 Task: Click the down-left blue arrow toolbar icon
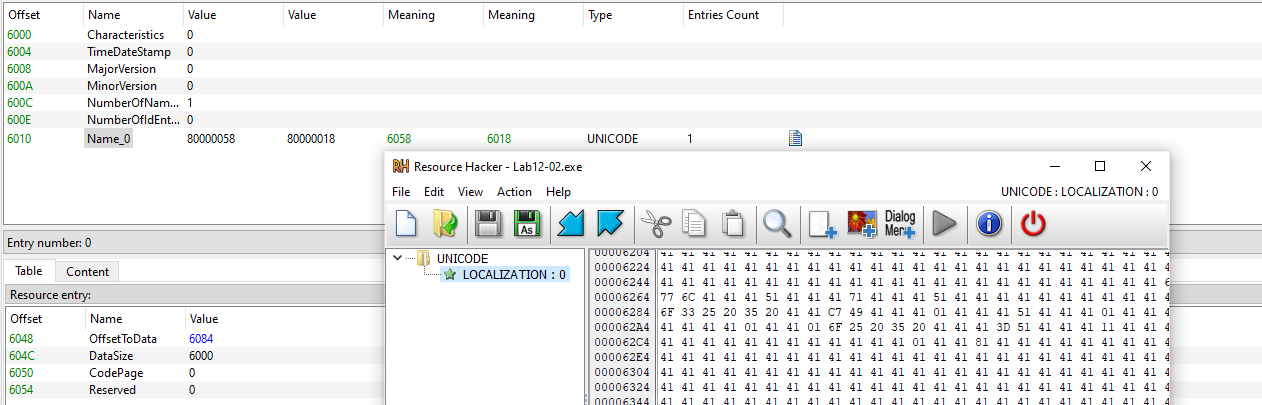click(x=571, y=224)
